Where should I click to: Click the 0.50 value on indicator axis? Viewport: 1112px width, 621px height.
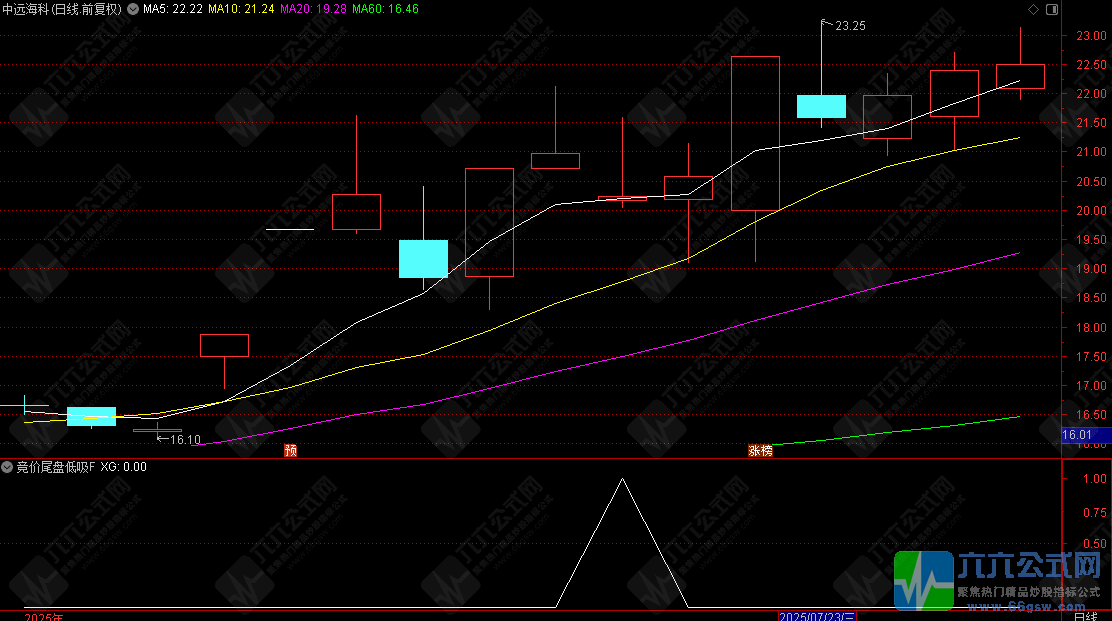(1095, 544)
